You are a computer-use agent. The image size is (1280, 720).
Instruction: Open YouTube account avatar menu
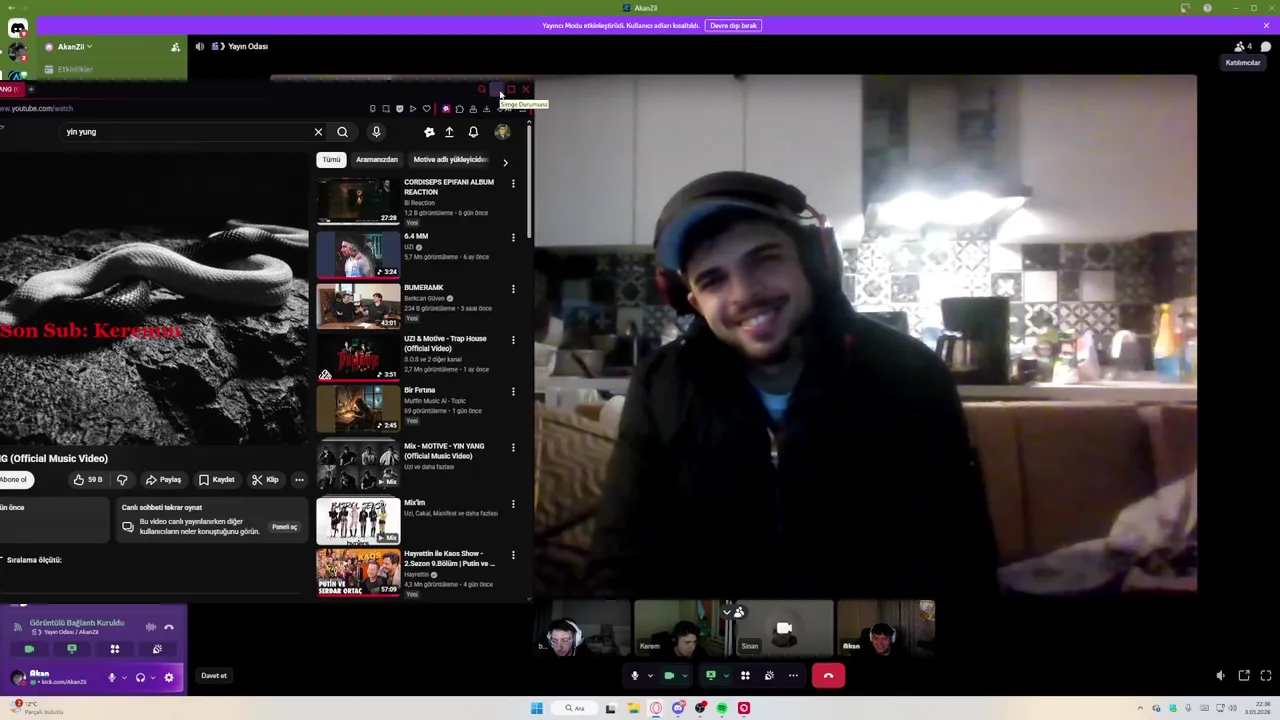pyautogui.click(x=502, y=132)
